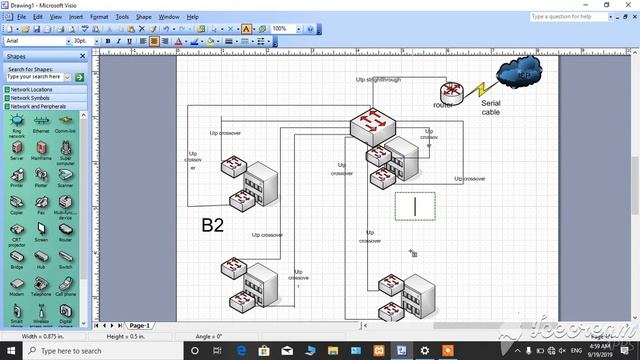Open the Search for Shapes history dropdown

(68, 77)
